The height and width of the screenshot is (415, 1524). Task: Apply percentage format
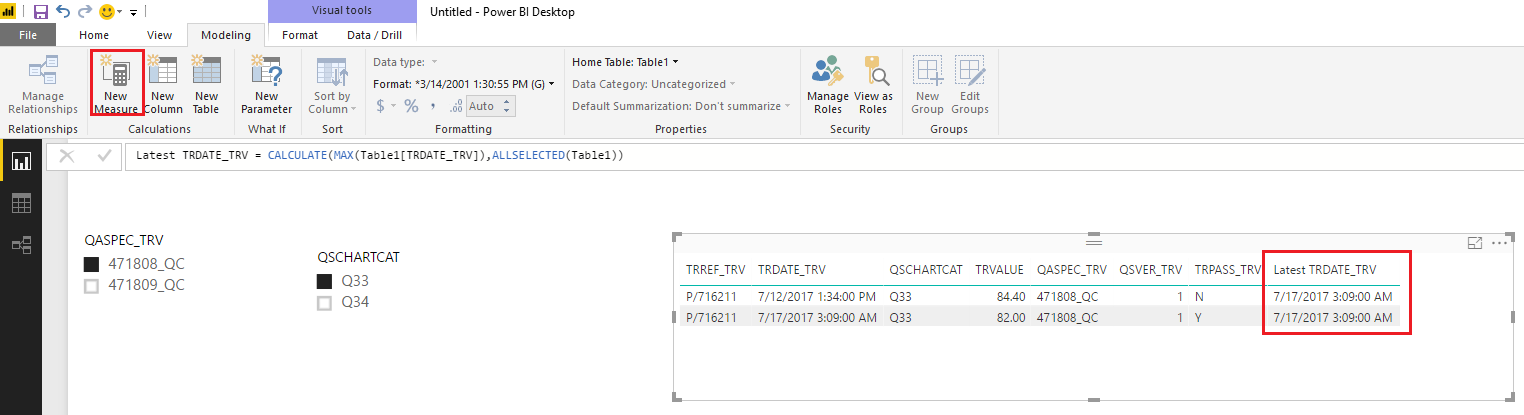pyautogui.click(x=411, y=106)
